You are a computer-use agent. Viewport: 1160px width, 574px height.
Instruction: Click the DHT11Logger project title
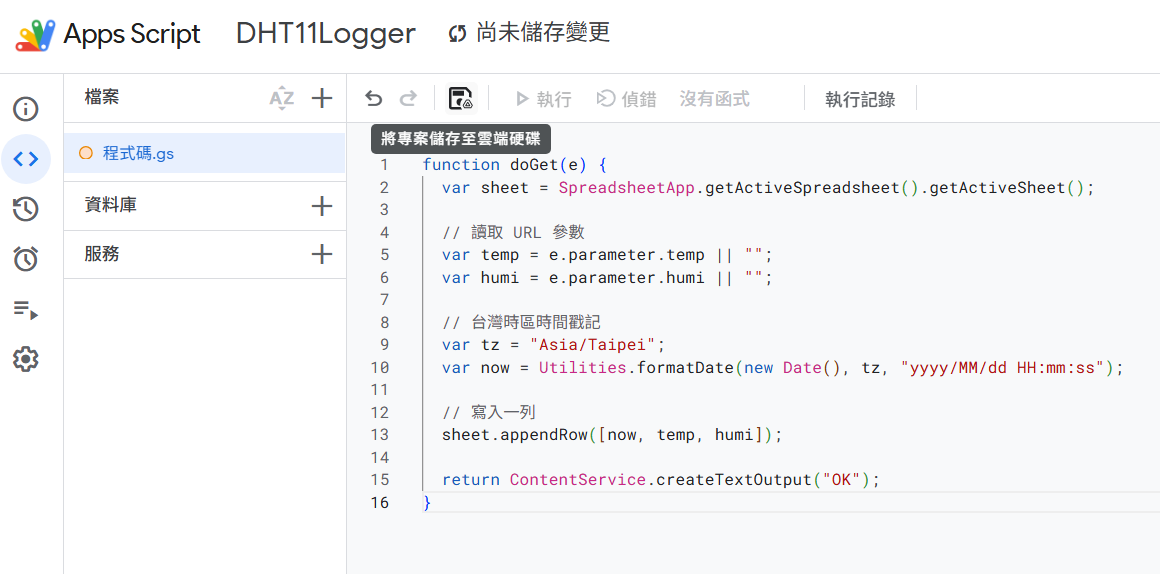(325, 33)
